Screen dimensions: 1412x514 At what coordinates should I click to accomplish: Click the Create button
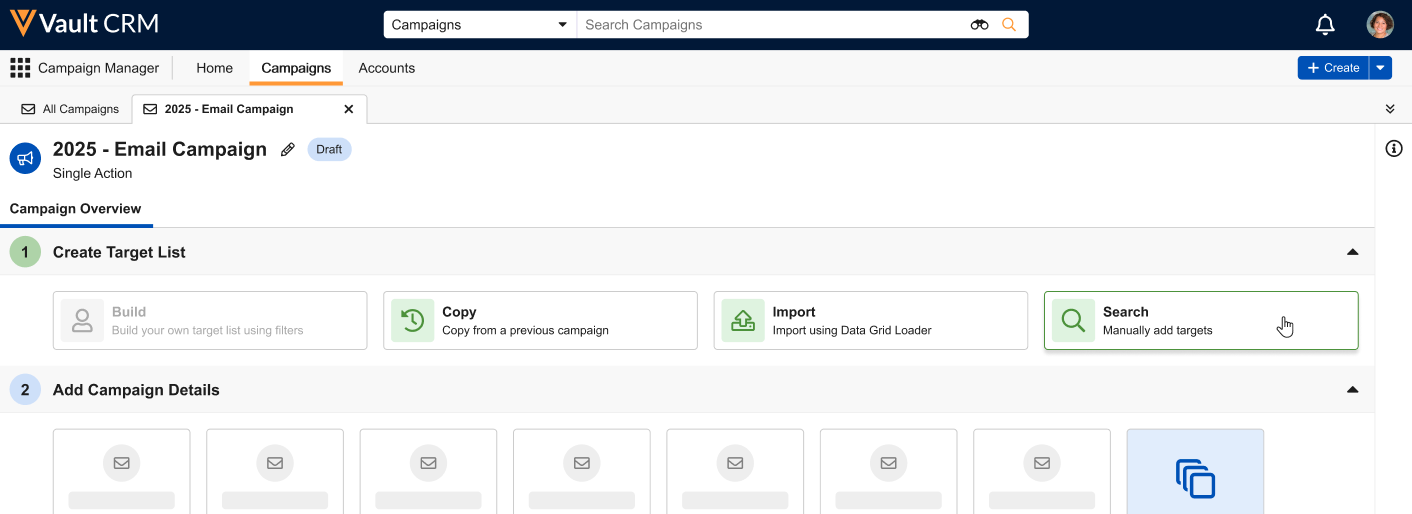click(x=1333, y=68)
